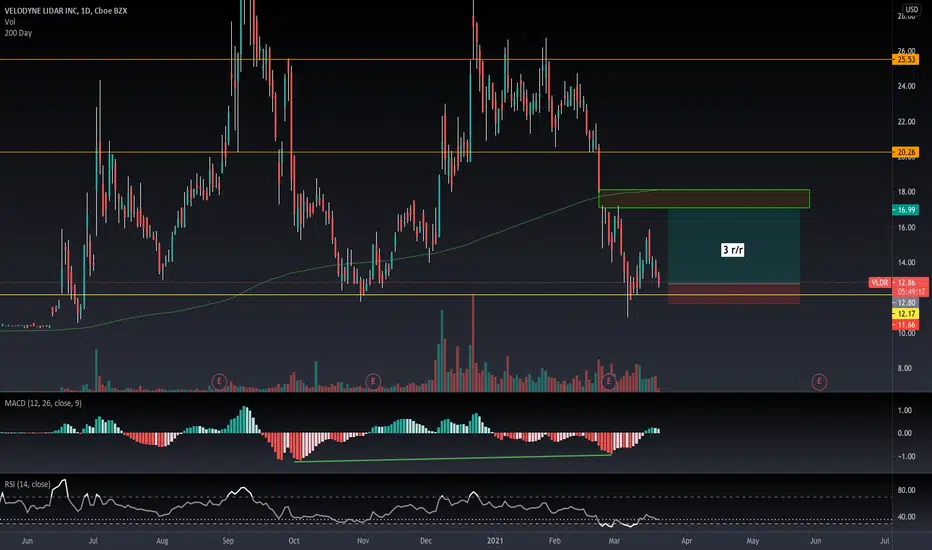The height and width of the screenshot is (550, 932).
Task: Click the Mar label on time axis
Action: coord(615,540)
